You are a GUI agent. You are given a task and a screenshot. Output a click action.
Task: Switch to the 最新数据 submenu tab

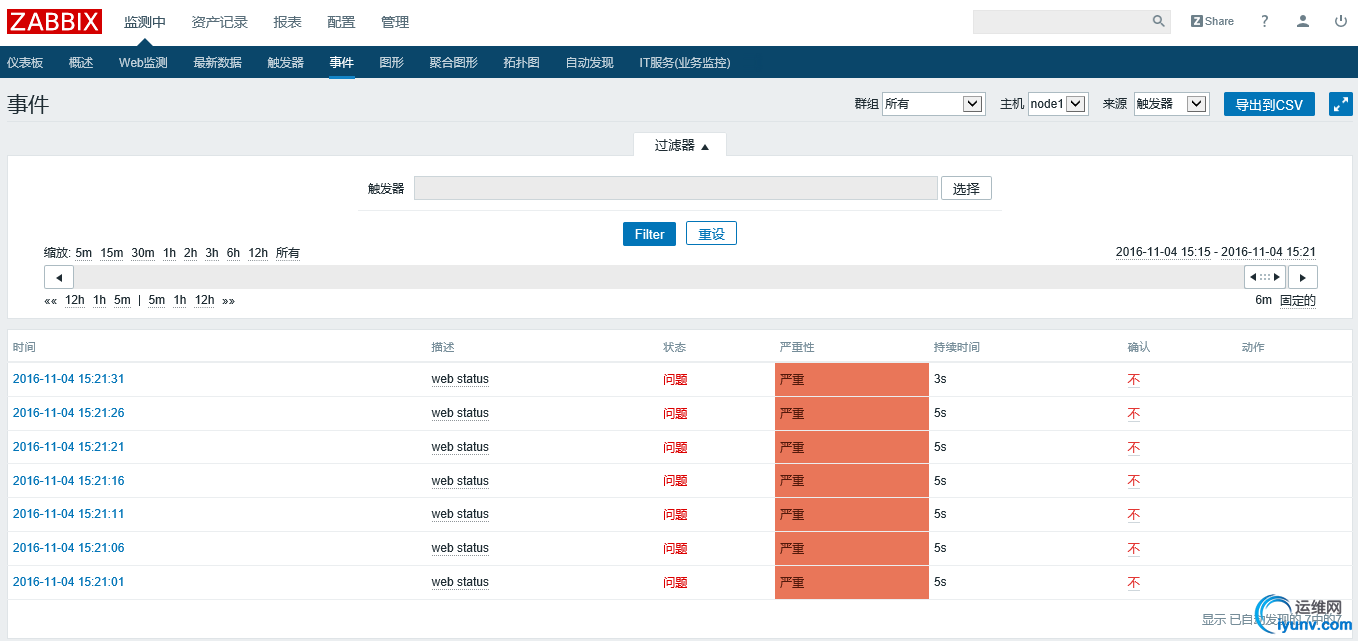217,62
